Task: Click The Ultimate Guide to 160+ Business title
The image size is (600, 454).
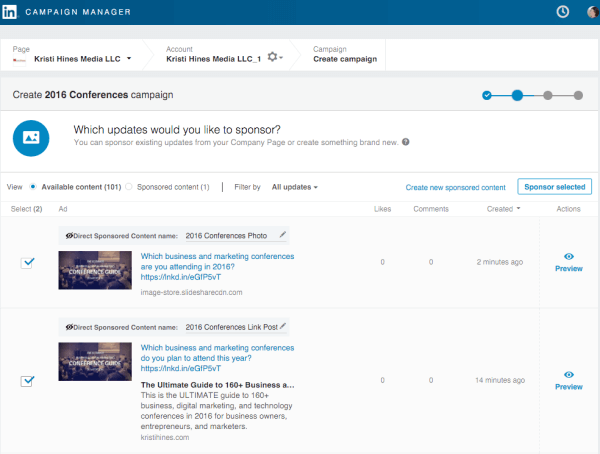Action: coord(217,385)
